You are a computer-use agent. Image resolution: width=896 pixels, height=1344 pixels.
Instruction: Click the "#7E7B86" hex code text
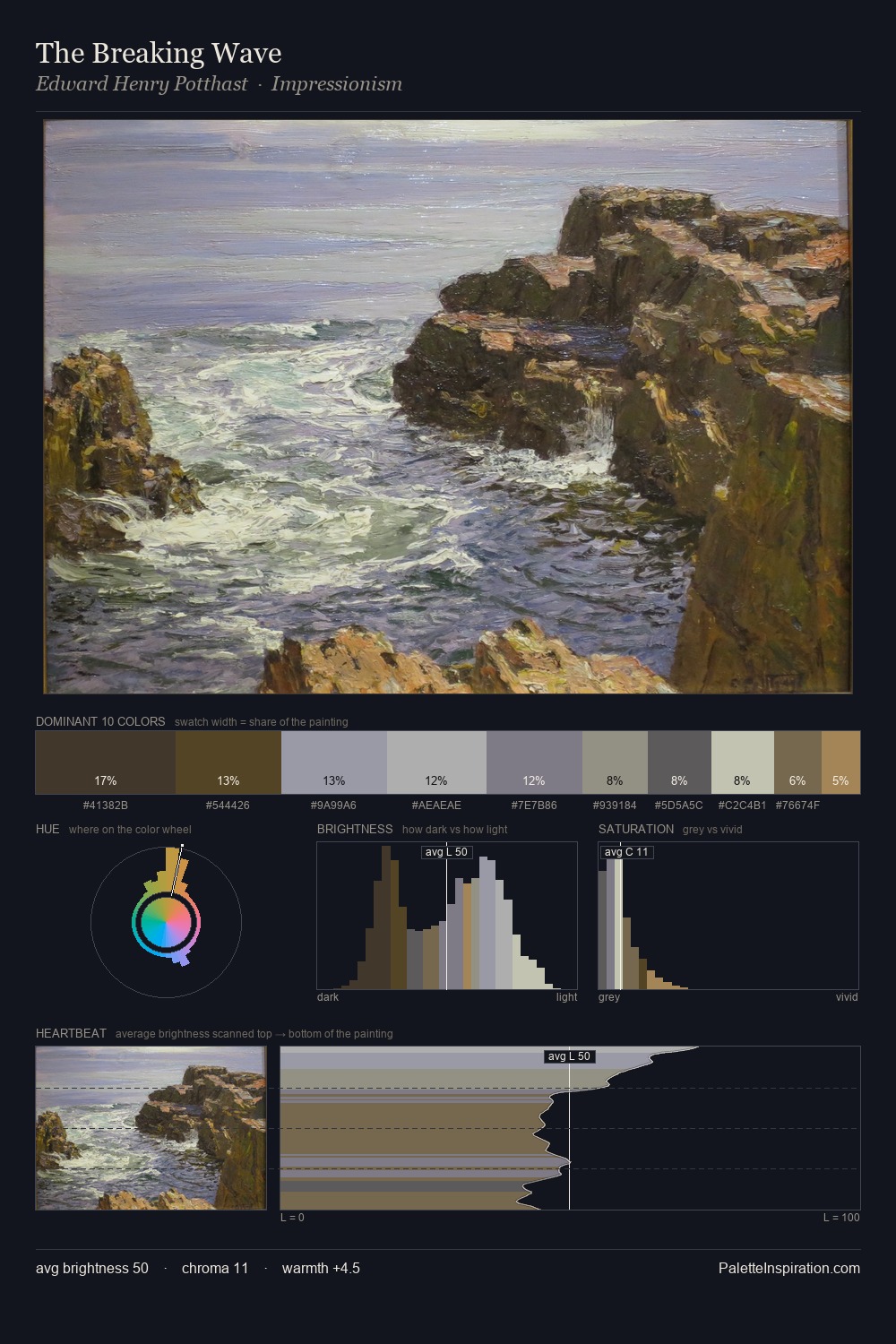click(x=534, y=806)
